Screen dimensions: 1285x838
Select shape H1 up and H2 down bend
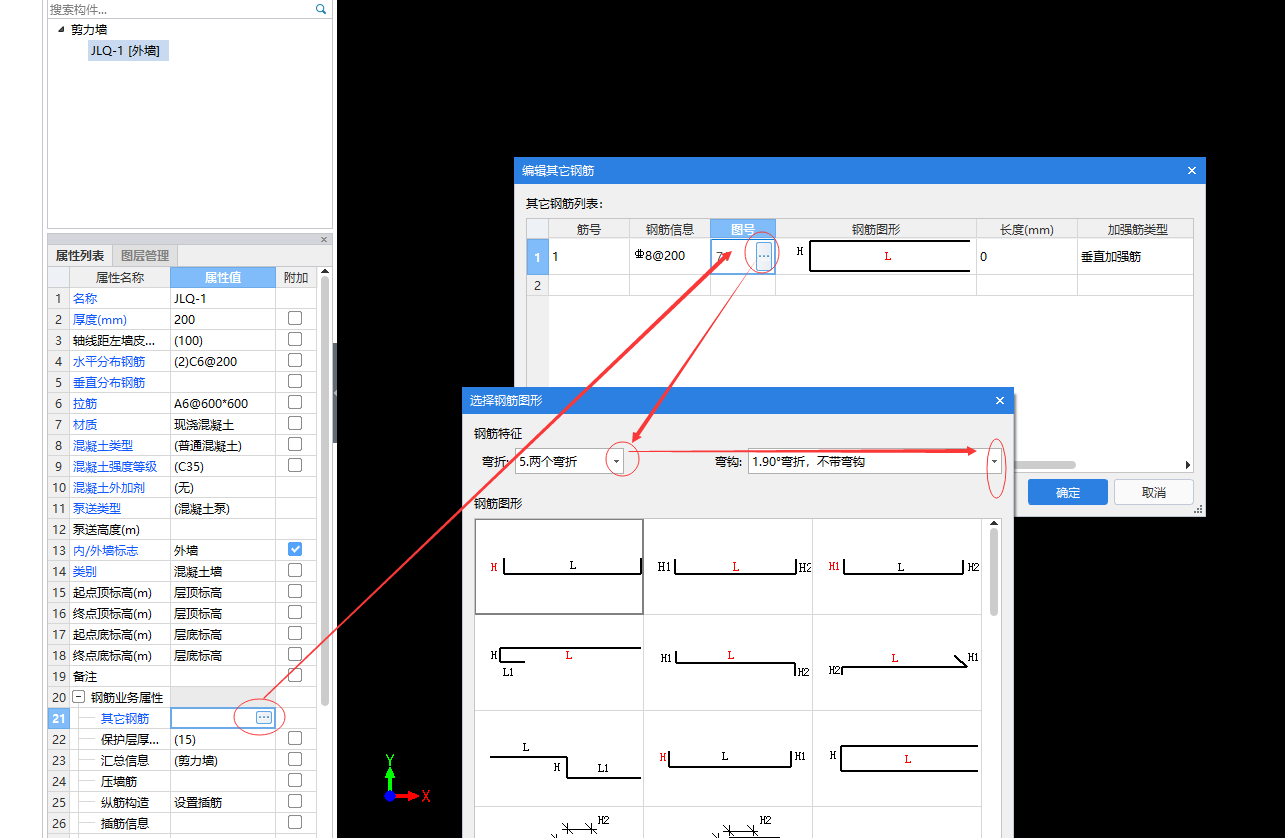[x=728, y=662]
